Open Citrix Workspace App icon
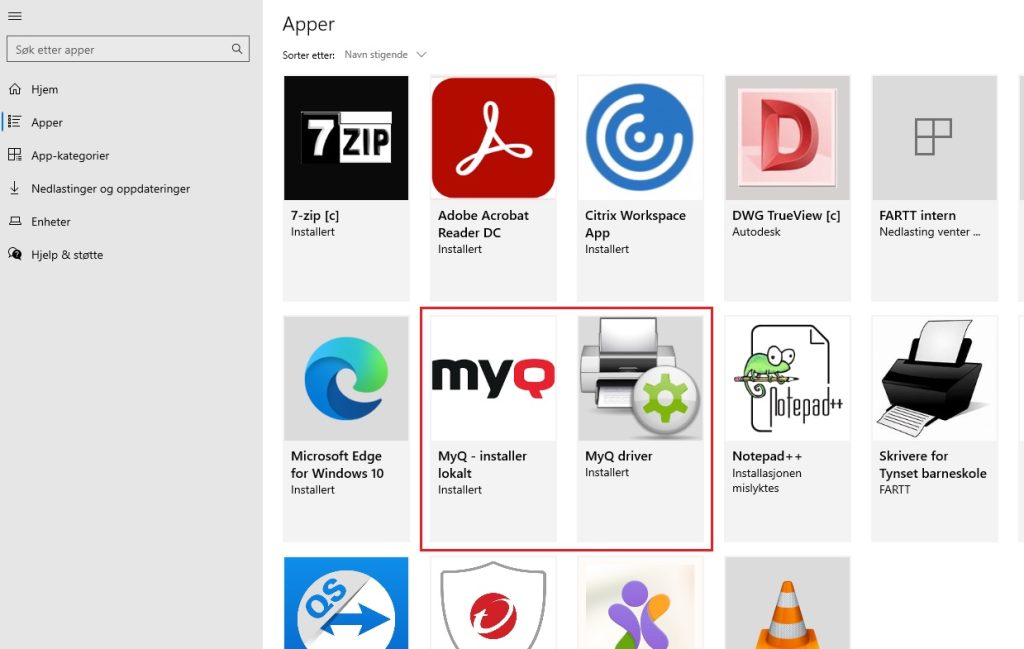This screenshot has width=1024, height=649. pos(640,138)
